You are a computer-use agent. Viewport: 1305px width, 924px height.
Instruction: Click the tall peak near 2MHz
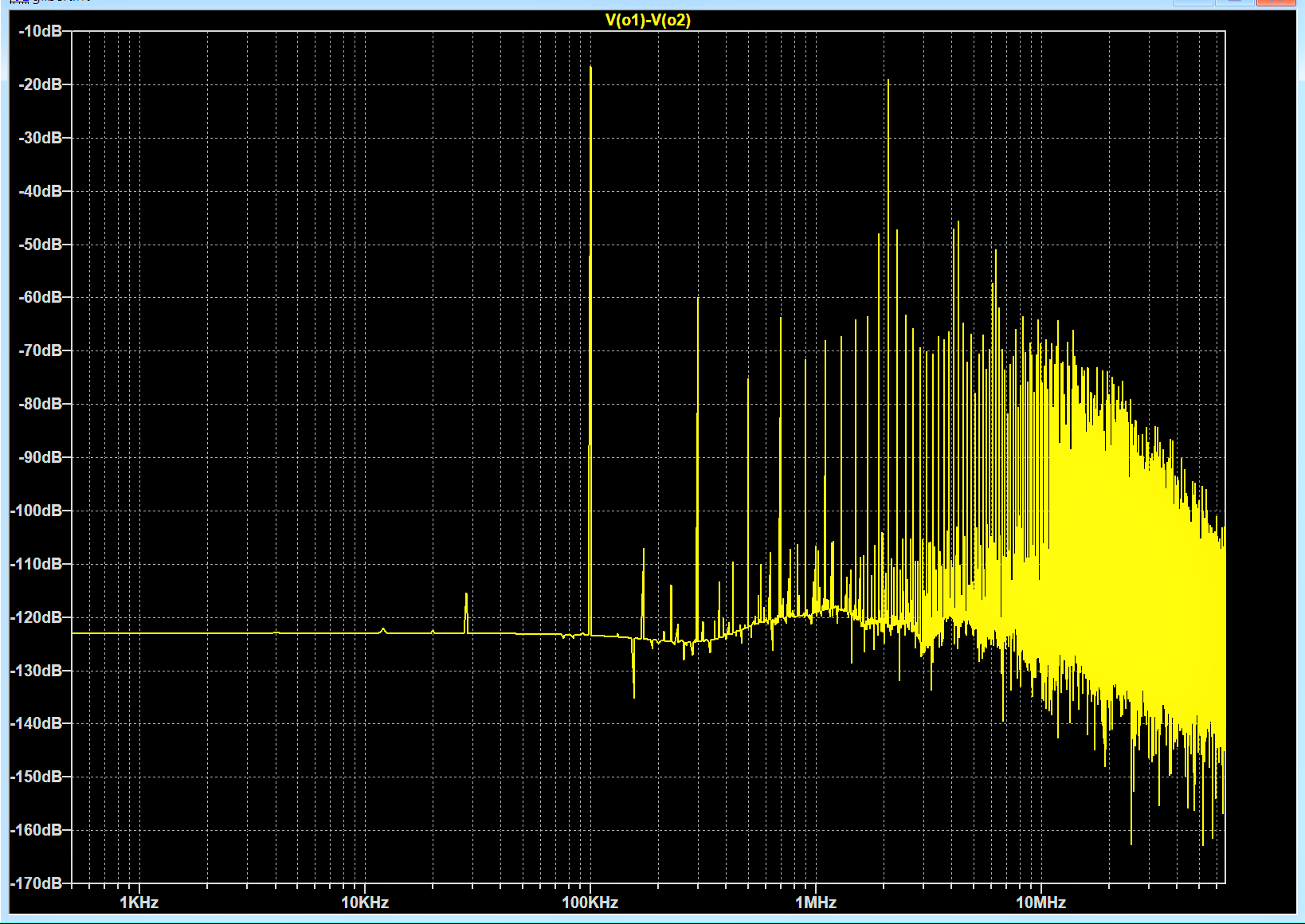pos(888,81)
